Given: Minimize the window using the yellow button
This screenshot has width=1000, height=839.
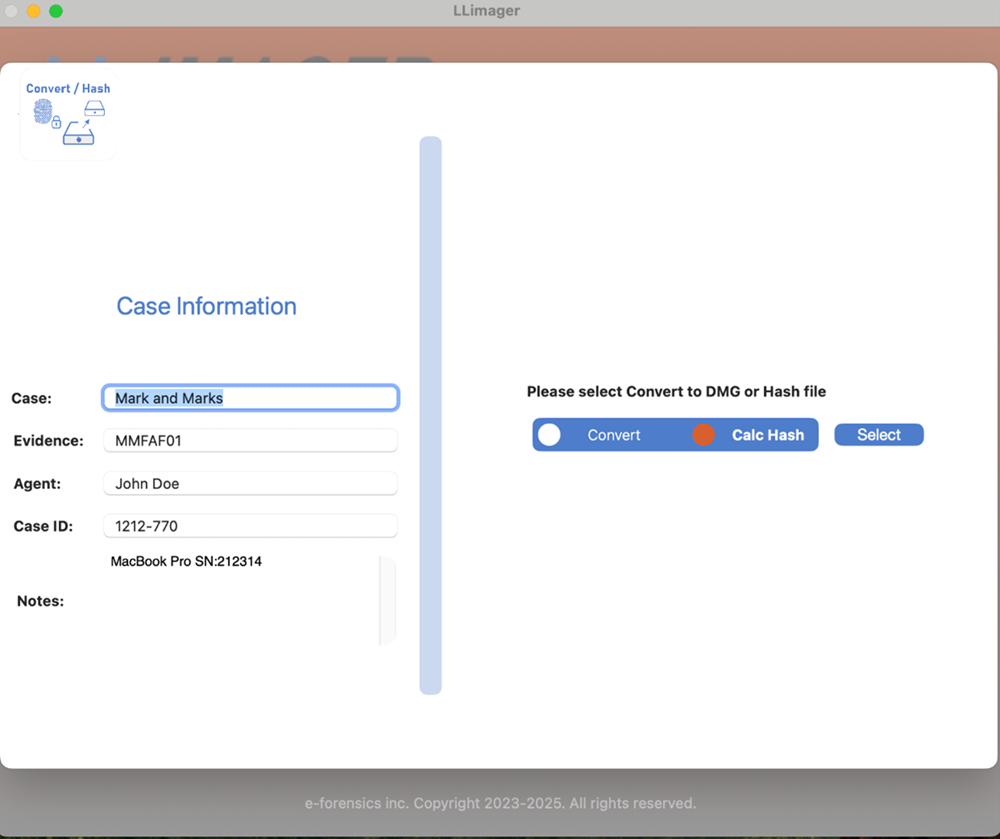Looking at the screenshot, I should 33,11.
